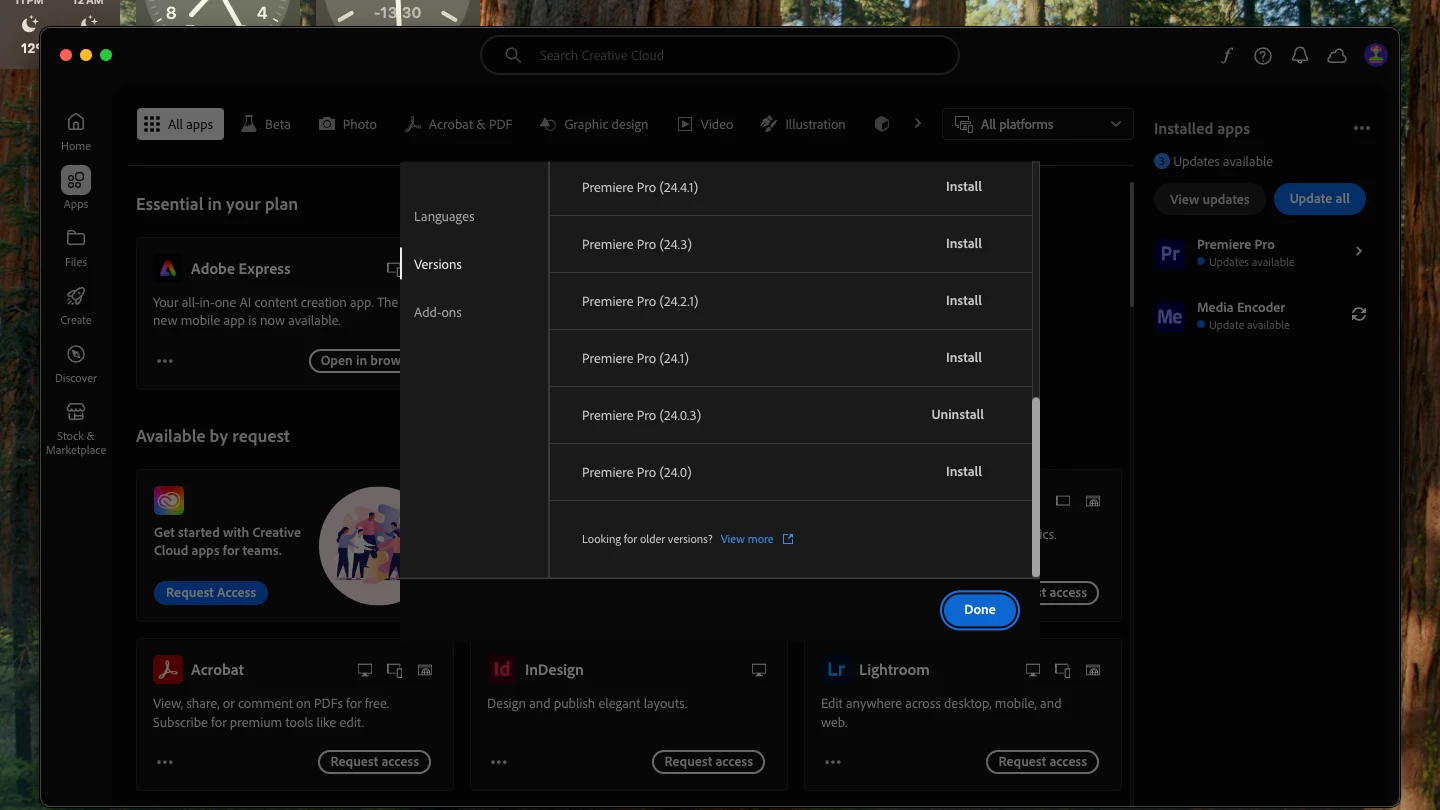
Task: Select Languages in the dialog sidebar
Action: click(444, 216)
